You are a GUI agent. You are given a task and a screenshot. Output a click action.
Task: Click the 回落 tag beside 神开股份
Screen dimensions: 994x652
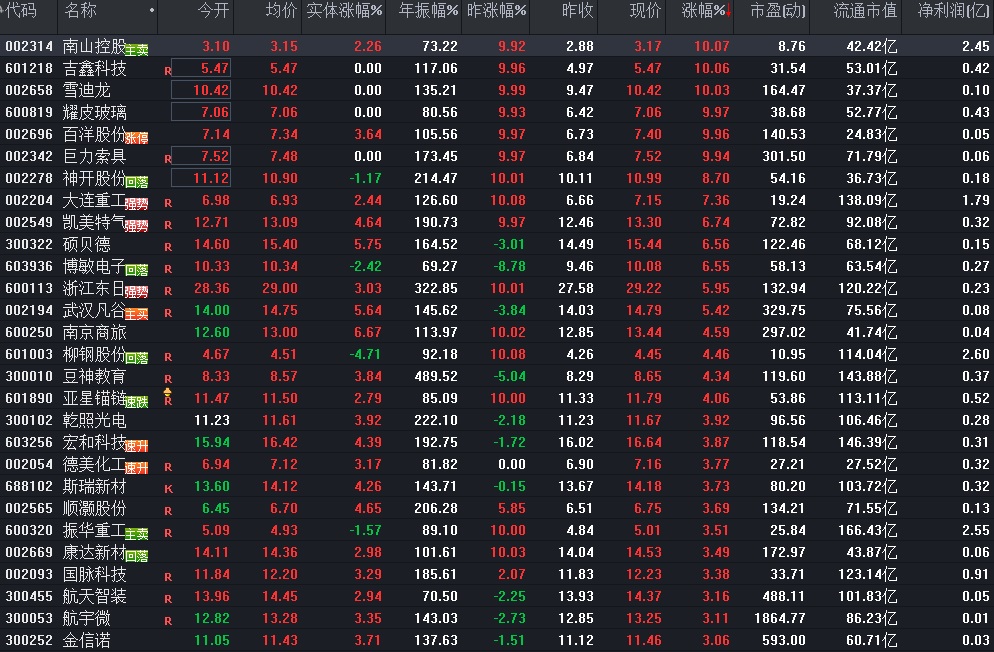(x=136, y=182)
